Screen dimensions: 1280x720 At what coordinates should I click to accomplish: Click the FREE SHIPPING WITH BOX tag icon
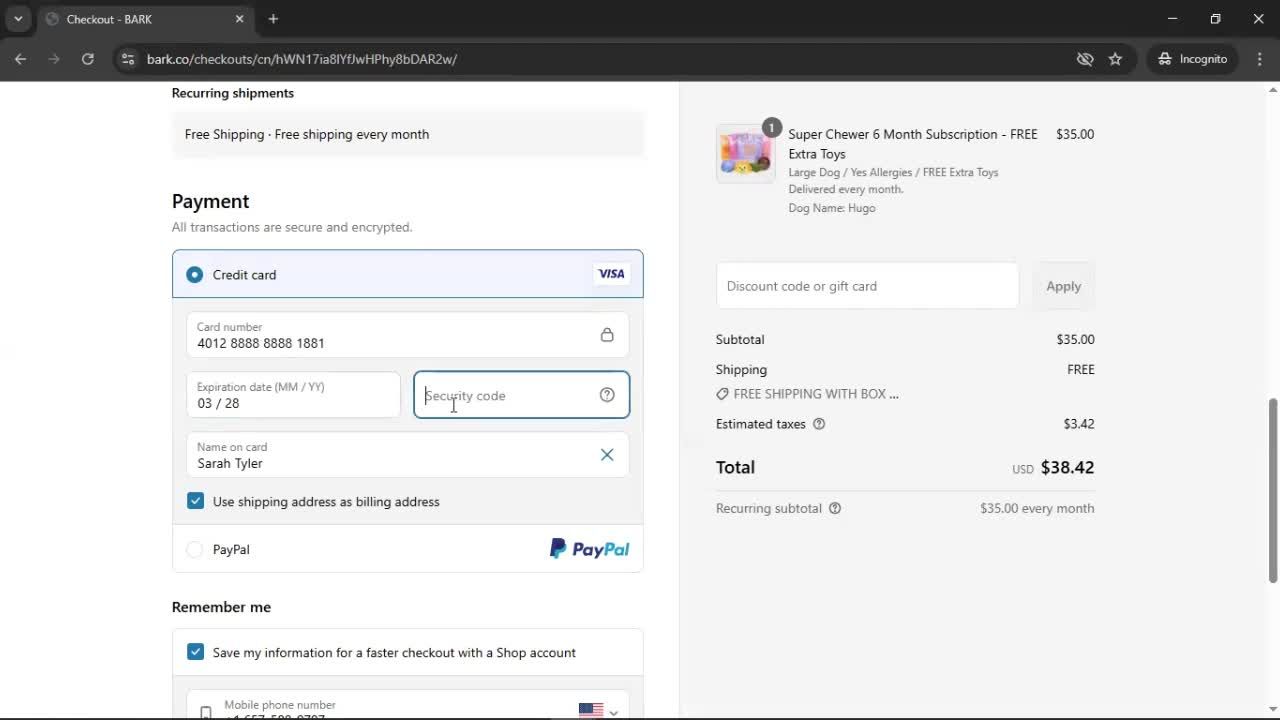tap(722, 394)
